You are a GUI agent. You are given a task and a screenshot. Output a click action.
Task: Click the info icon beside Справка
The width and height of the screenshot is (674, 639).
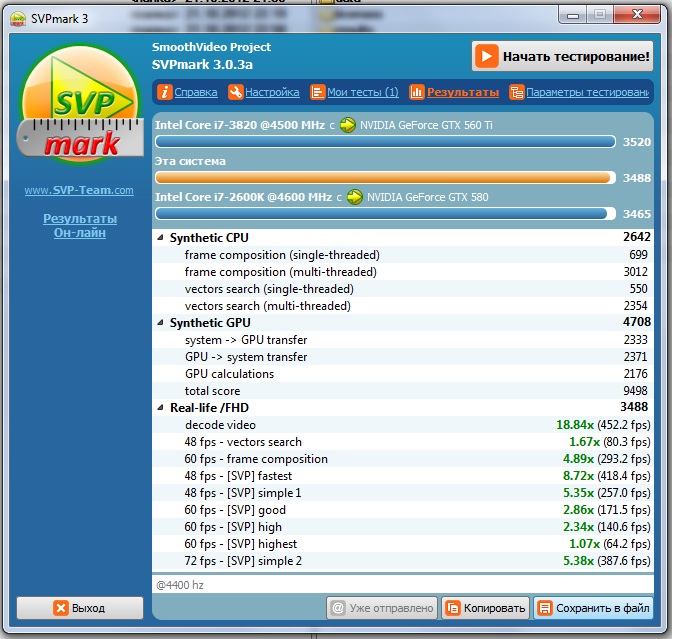click(165, 93)
